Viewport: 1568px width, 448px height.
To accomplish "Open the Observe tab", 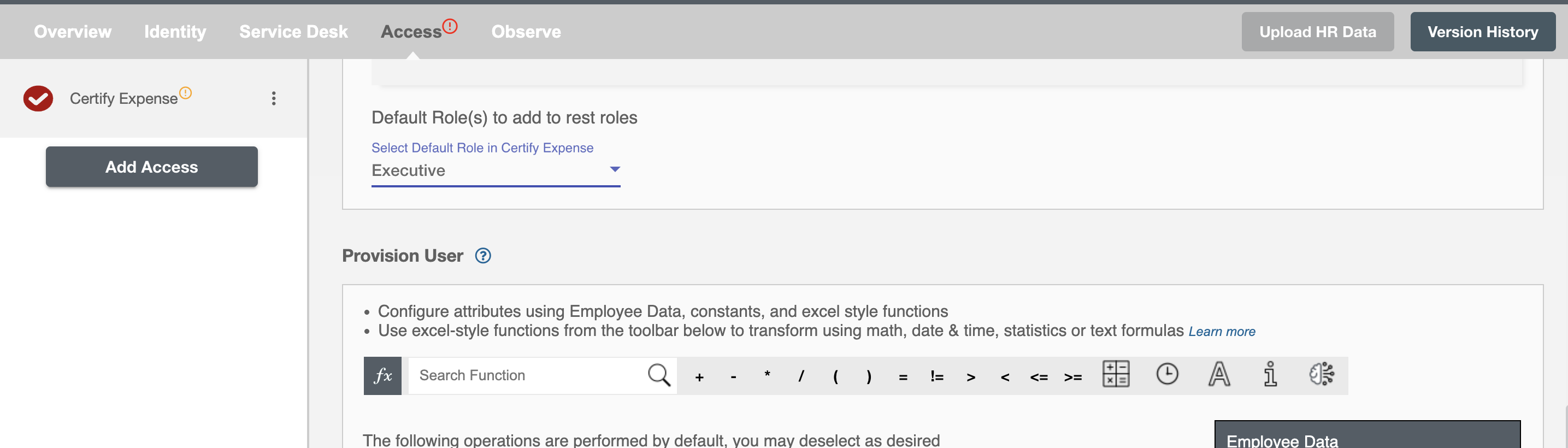I will pyautogui.click(x=526, y=32).
